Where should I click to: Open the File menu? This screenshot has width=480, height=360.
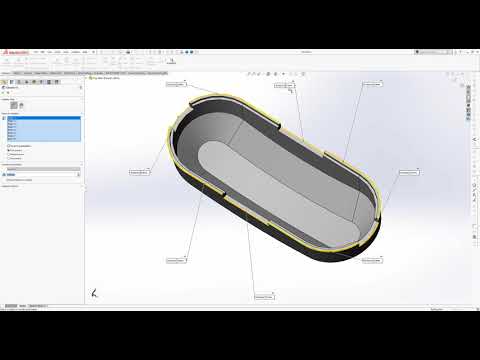[x=36, y=52]
